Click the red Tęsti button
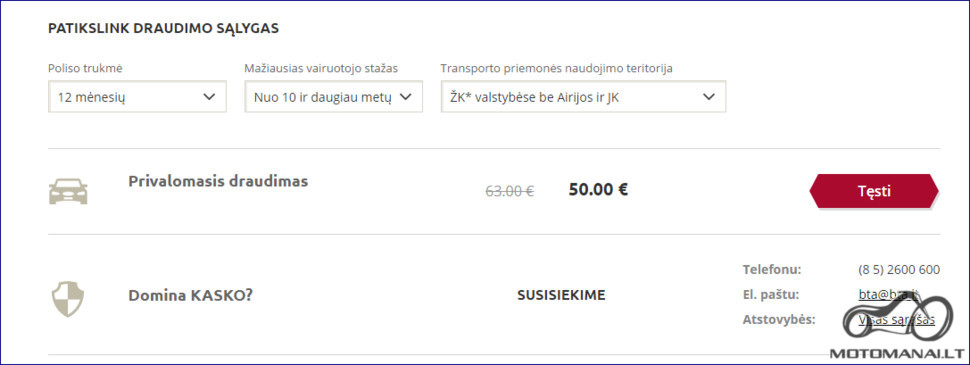970x365 pixels. [874, 191]
